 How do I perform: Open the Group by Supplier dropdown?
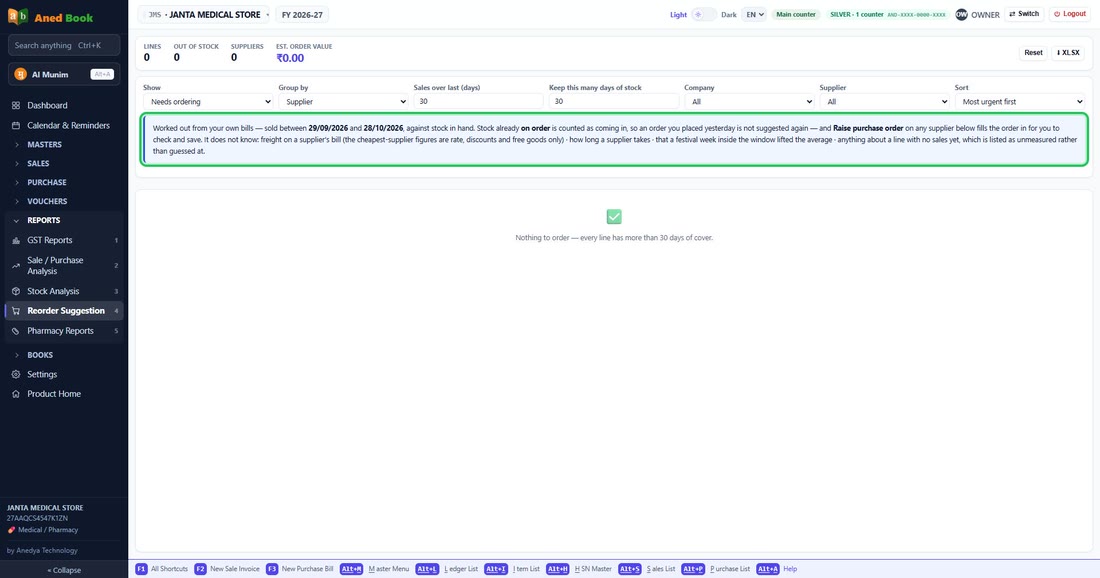(343, 102)
